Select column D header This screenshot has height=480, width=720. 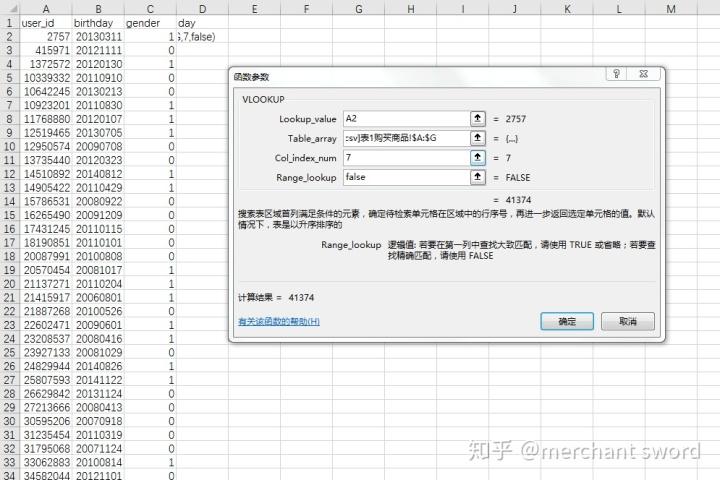202,9
